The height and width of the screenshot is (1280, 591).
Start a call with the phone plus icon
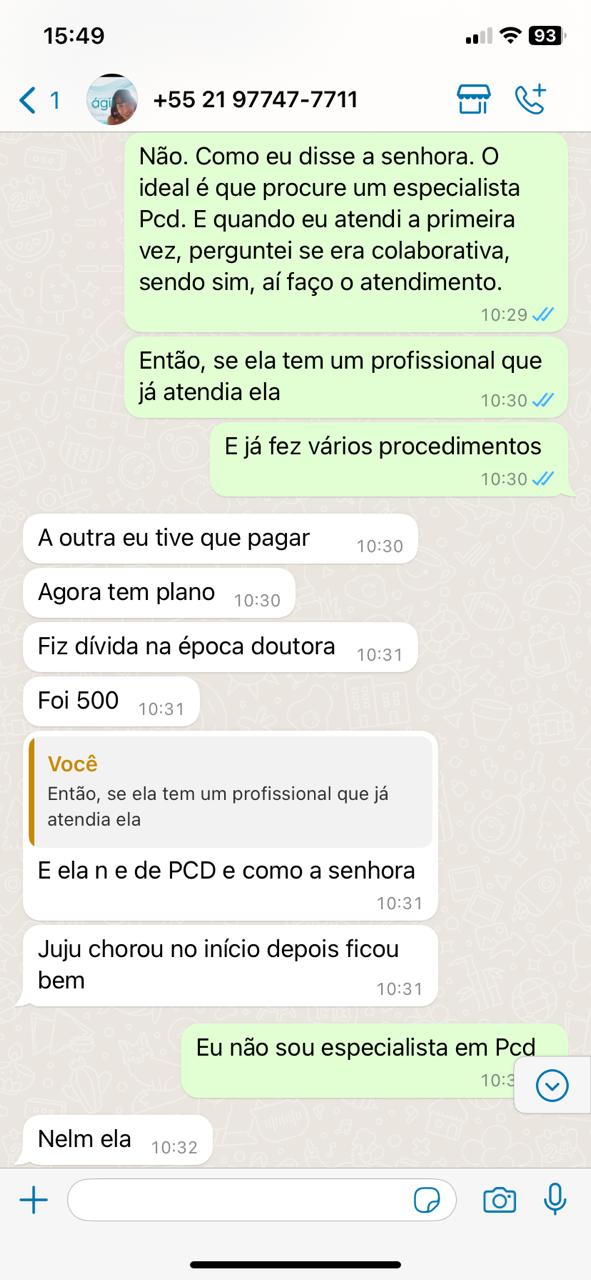(531, 100)
